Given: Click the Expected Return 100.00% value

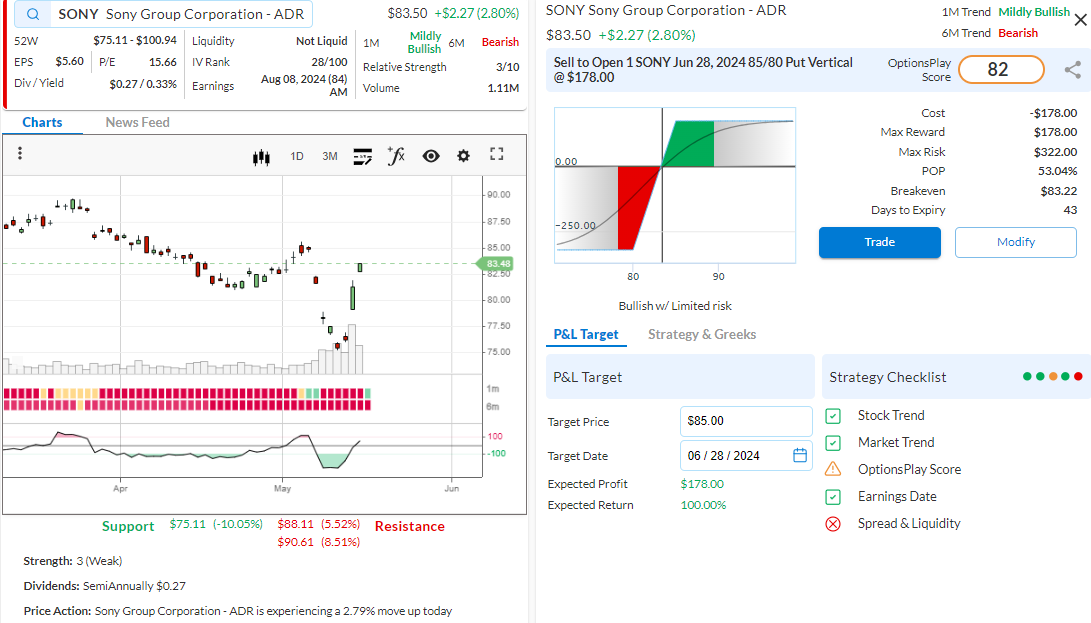Looking at the screenshot, I should 703,505.
